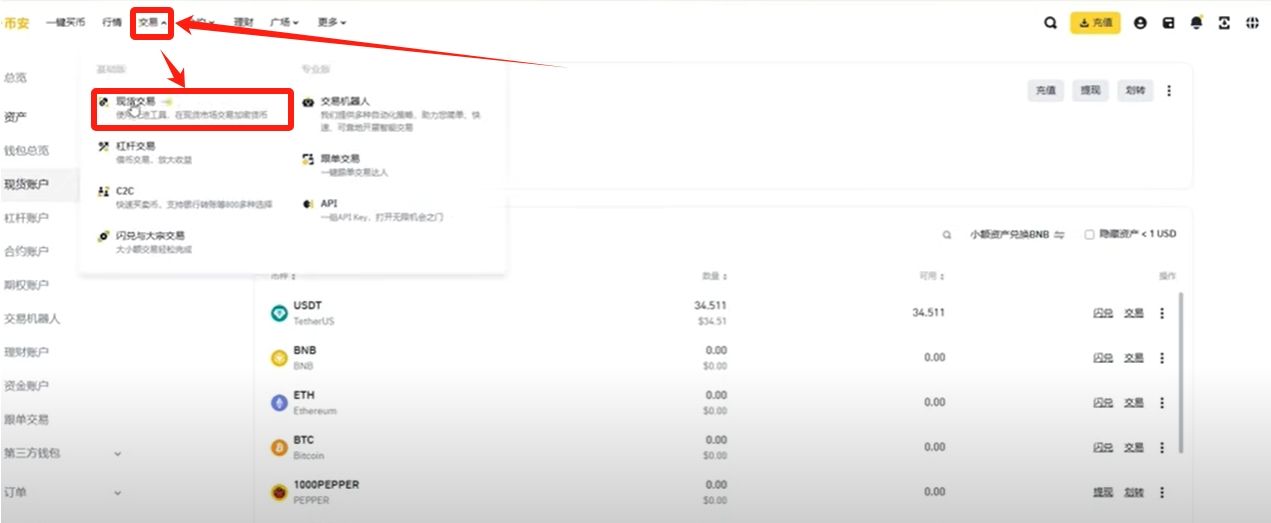The image size is (1271, 523).
Task: Expand the 第三方钱包 sidebar chevron
Action: (117, 454)
